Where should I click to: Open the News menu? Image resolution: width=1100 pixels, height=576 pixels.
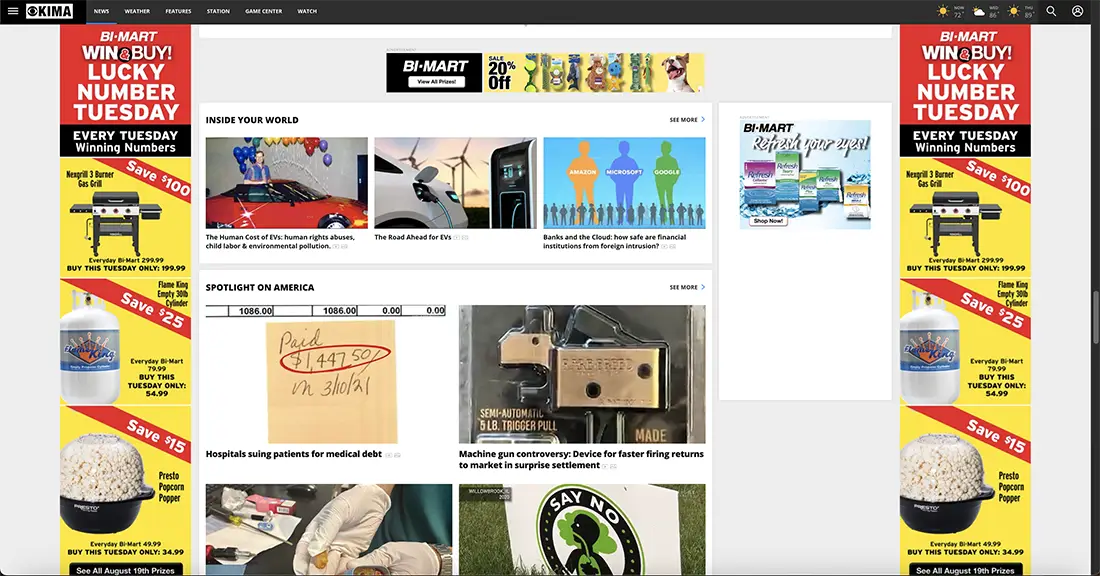pos(102,11)
